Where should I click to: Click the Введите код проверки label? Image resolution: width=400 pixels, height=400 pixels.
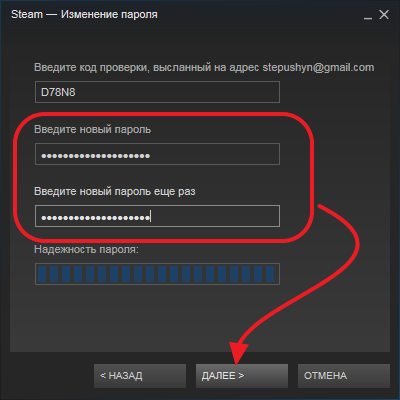92,67
